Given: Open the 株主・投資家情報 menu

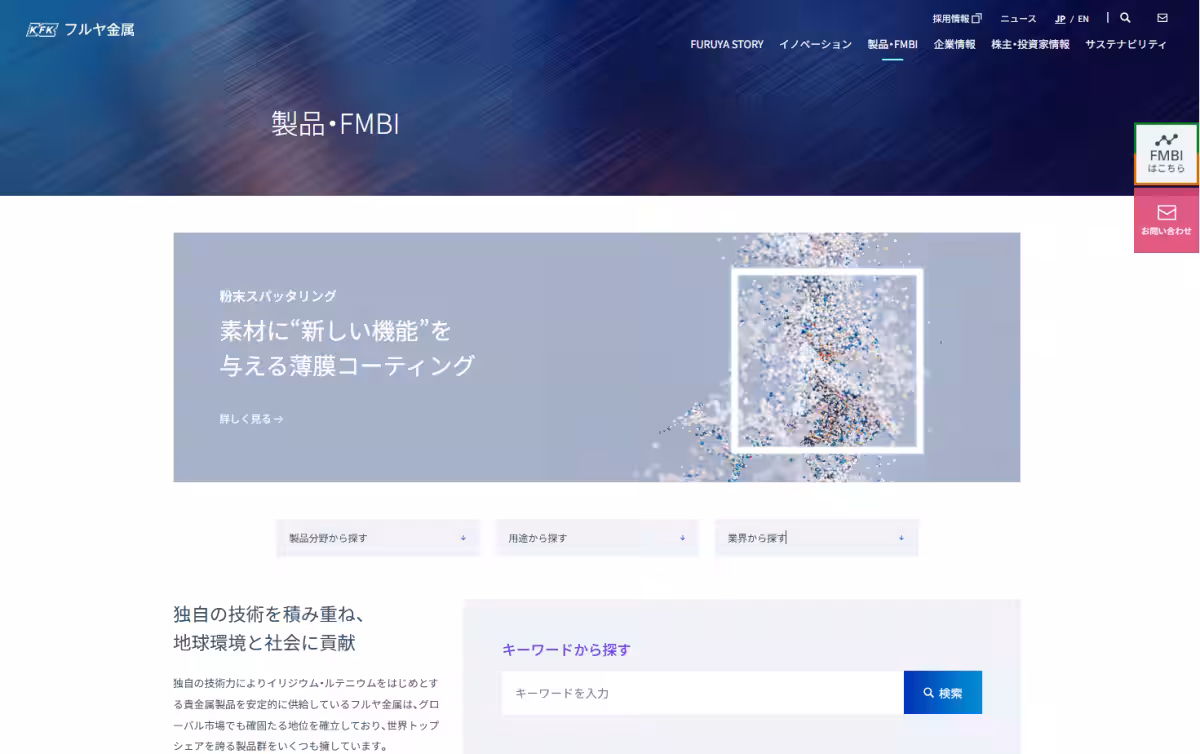Looking at the screenshot, I should click(1030, 44).
